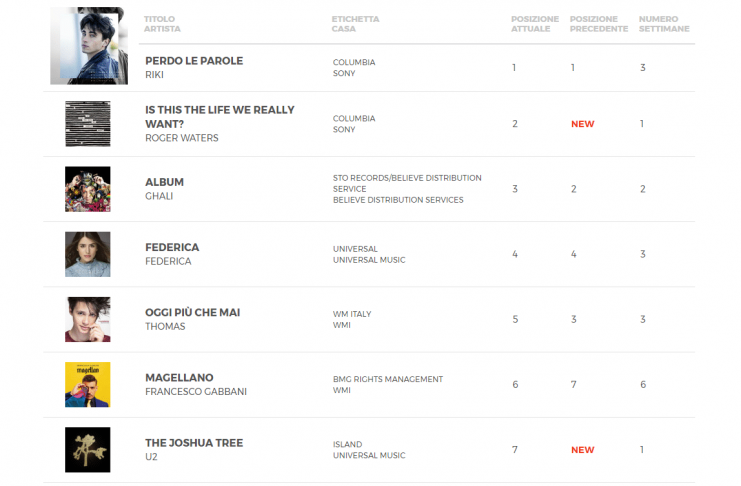741x486 pixels.
Task: Select the Federica album cover thumbnail
Action: point(88,254)
